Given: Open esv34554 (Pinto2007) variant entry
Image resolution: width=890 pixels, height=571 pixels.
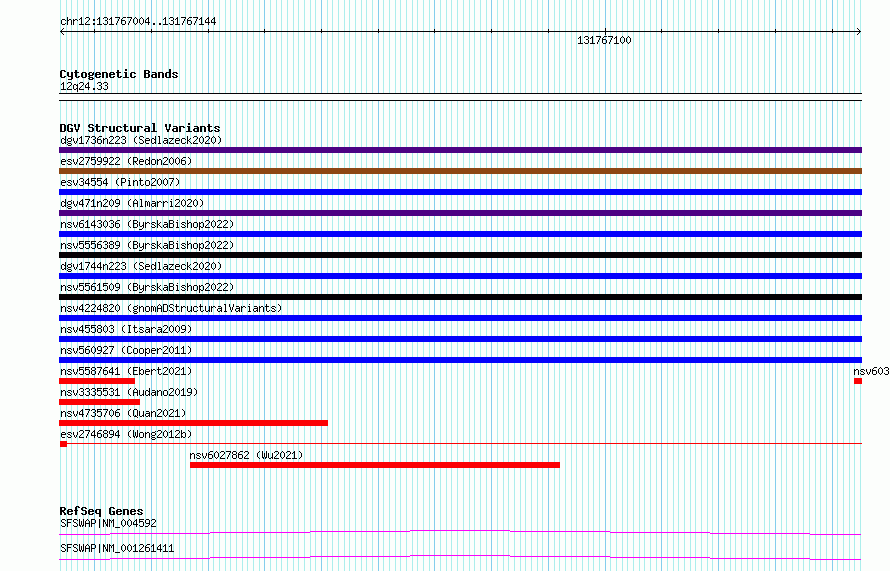Looking at the screenshot, I should pos(120,182).
